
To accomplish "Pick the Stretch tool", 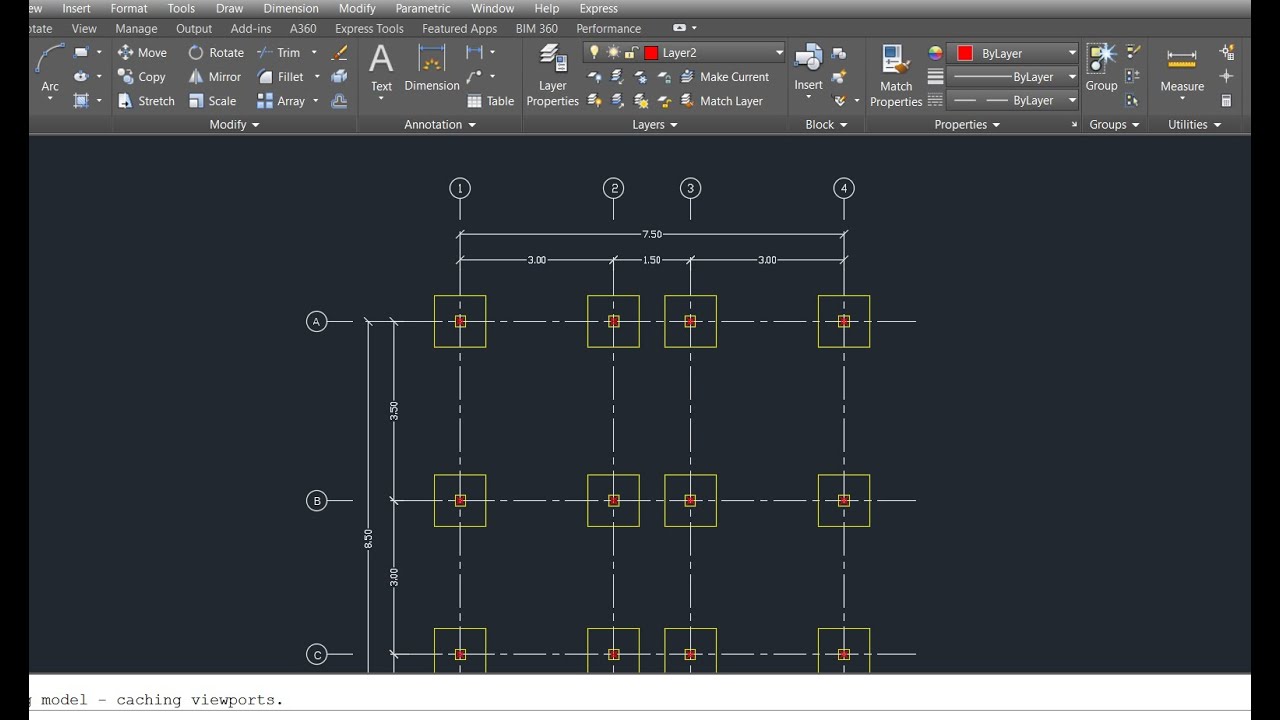I will pos(146,101).
